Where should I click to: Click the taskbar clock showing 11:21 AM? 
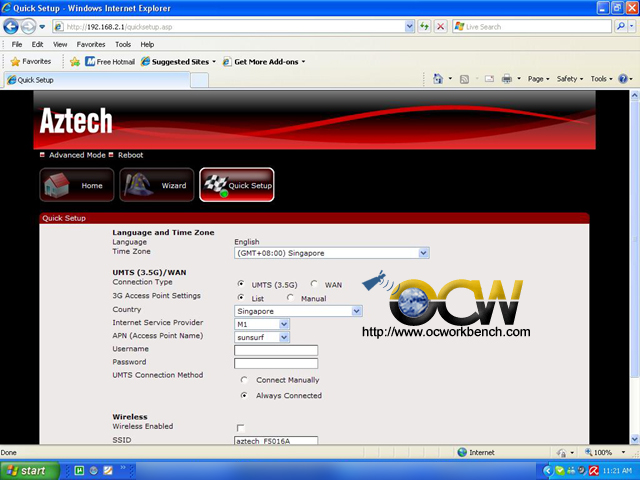pyautogui.click(x=617, y=471)
